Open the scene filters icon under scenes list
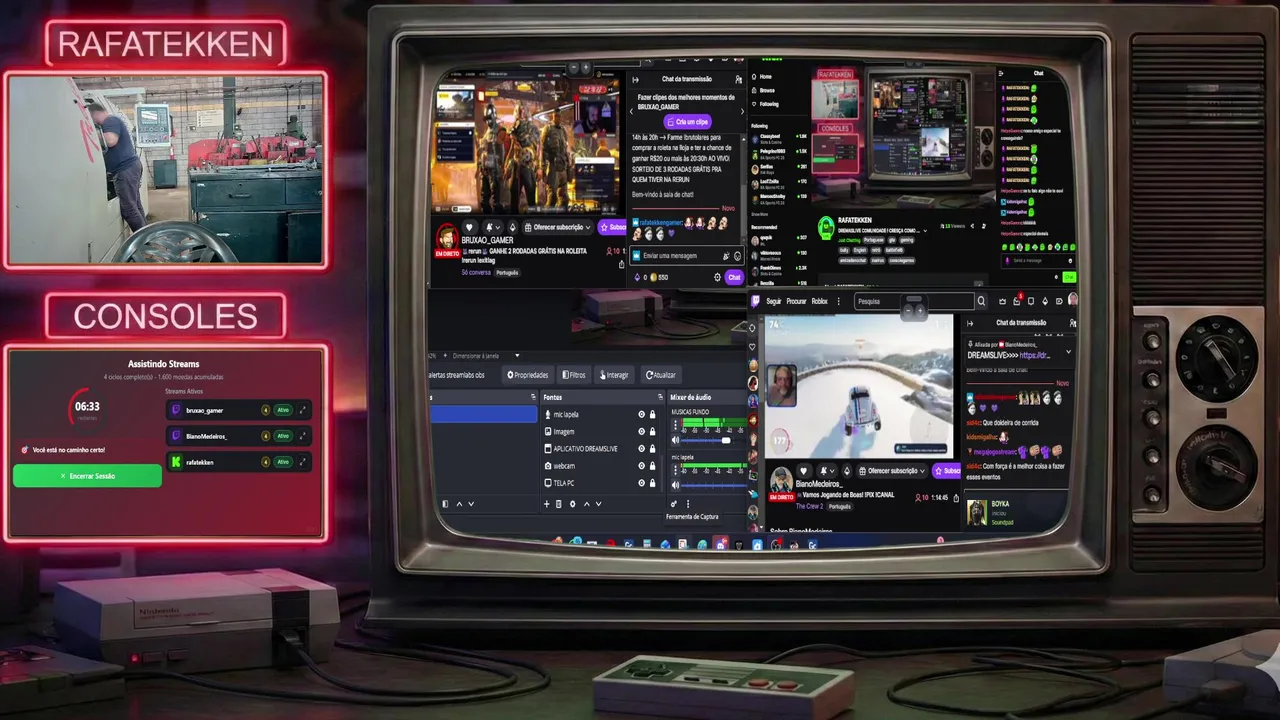Viewport: 1280px width, 720px height. 445,504
